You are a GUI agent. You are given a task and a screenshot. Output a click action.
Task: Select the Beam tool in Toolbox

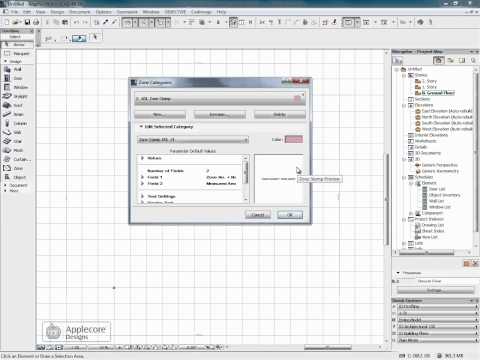pos(17,114)
